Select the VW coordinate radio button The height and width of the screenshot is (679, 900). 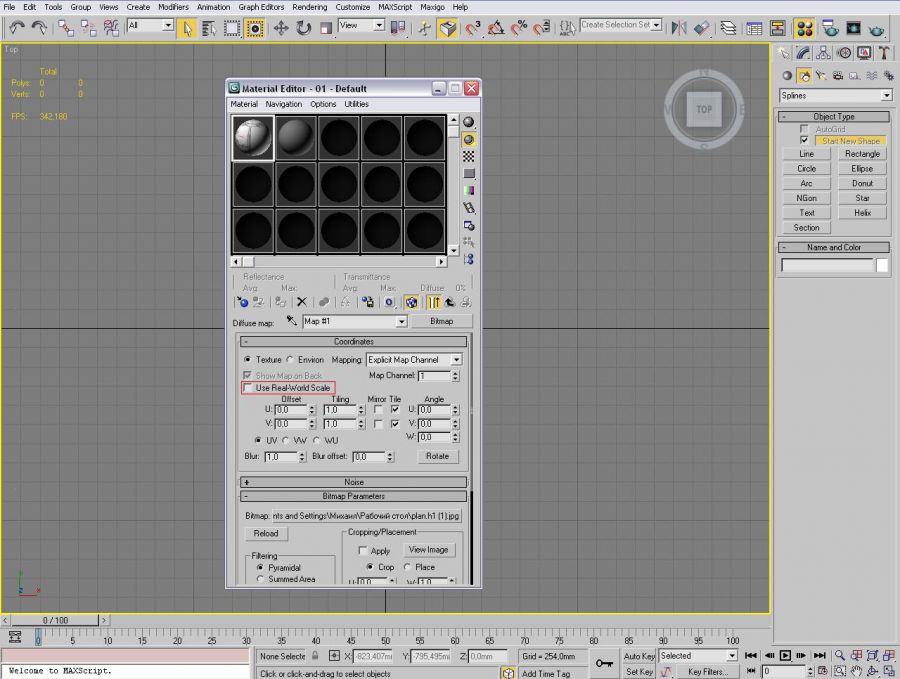pyautogui.click(x=286, y=440)
